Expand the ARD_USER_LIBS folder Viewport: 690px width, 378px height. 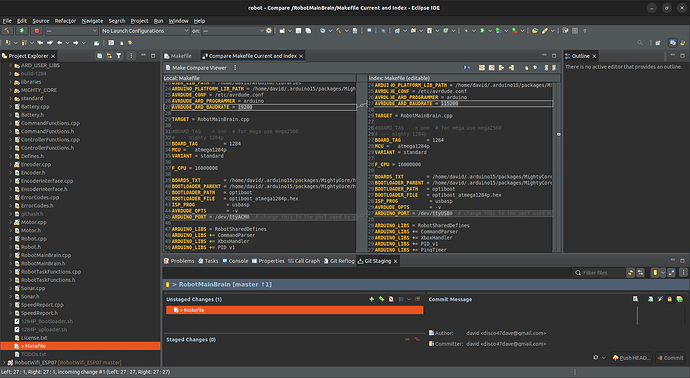(x=11, y=65)
